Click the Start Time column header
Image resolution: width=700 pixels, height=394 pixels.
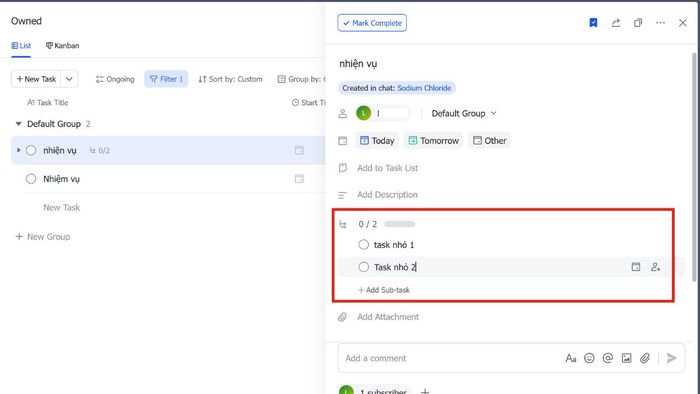tap(308, 103)
